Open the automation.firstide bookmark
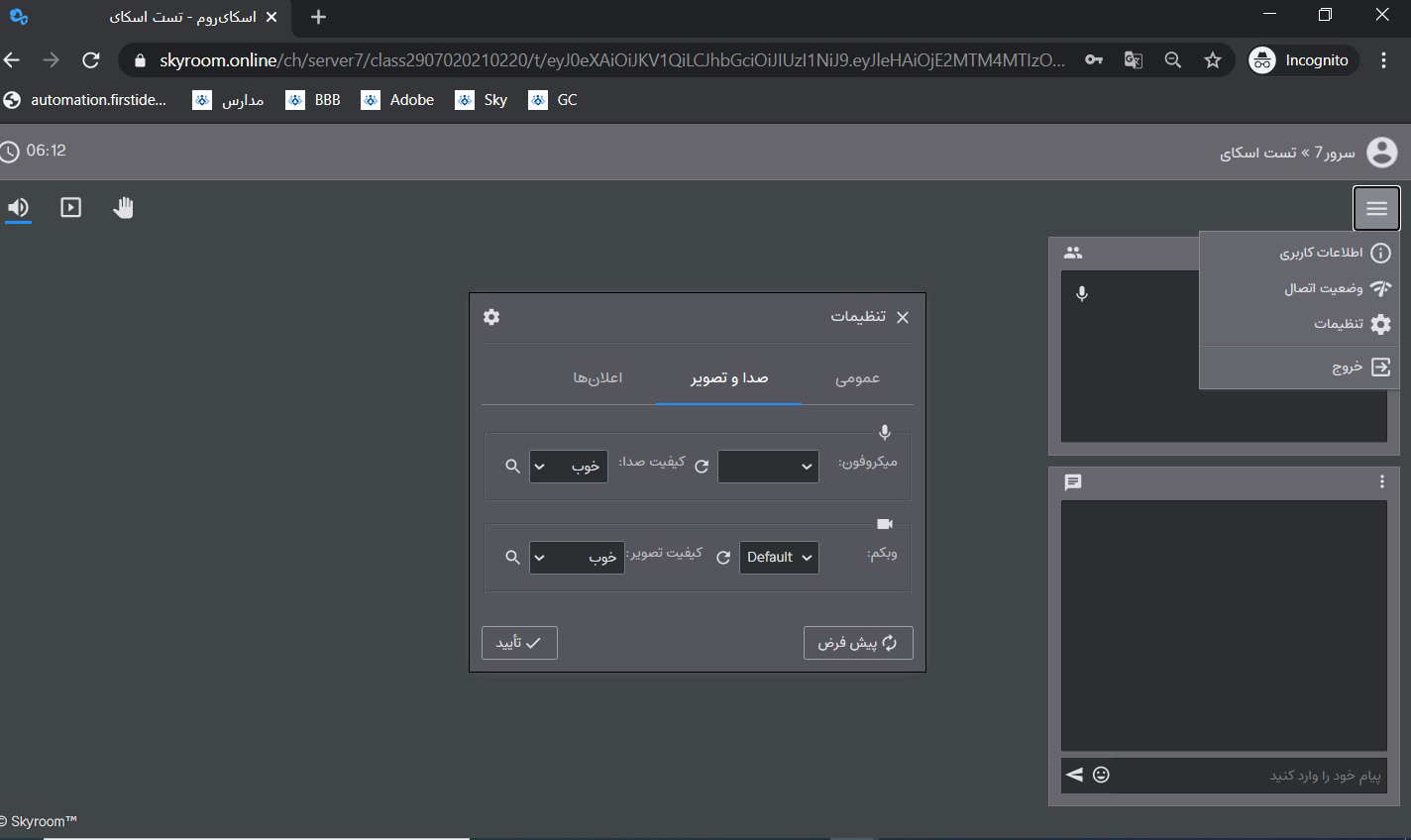 click(85, 100)
